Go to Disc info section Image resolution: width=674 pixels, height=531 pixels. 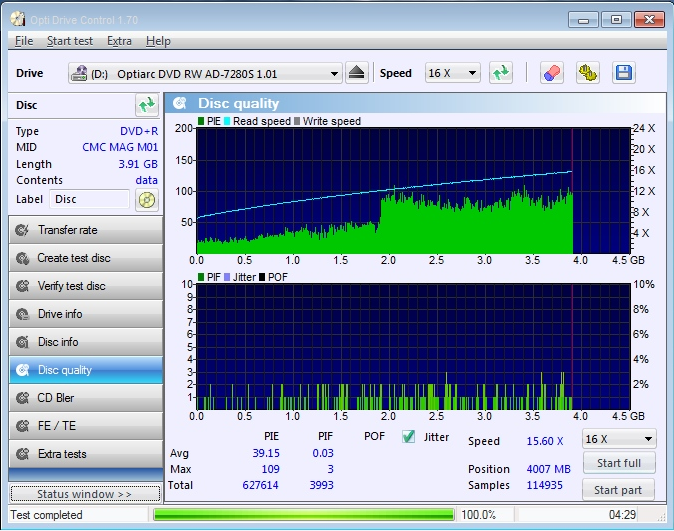coord(86,342)
